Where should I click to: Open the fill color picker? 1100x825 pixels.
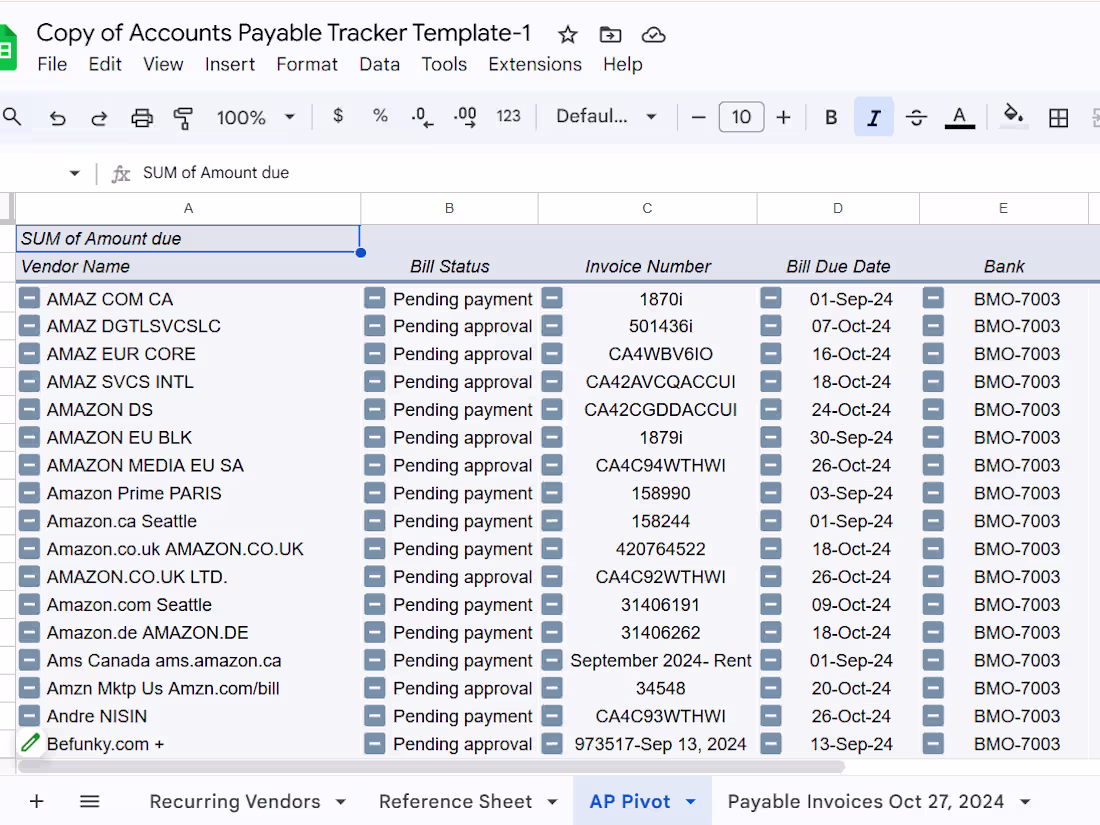1012,116
